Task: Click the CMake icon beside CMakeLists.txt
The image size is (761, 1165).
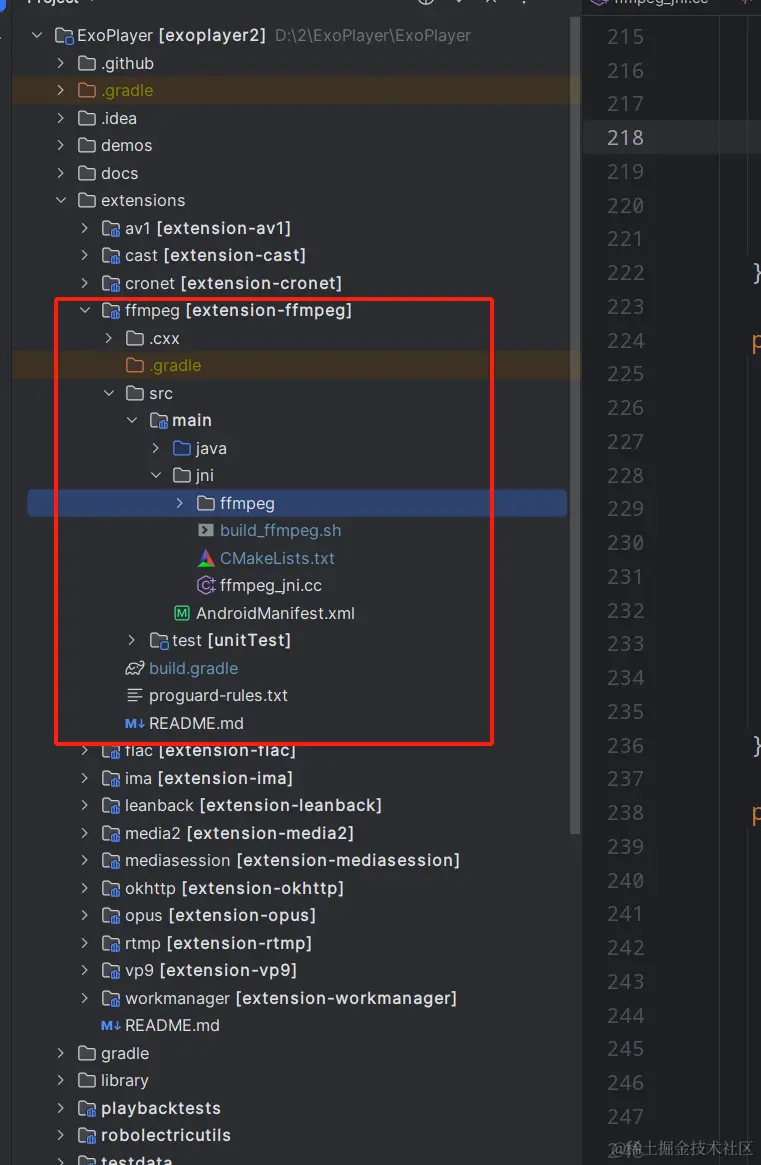Action: pyautogui.click(x=206, y=558)
